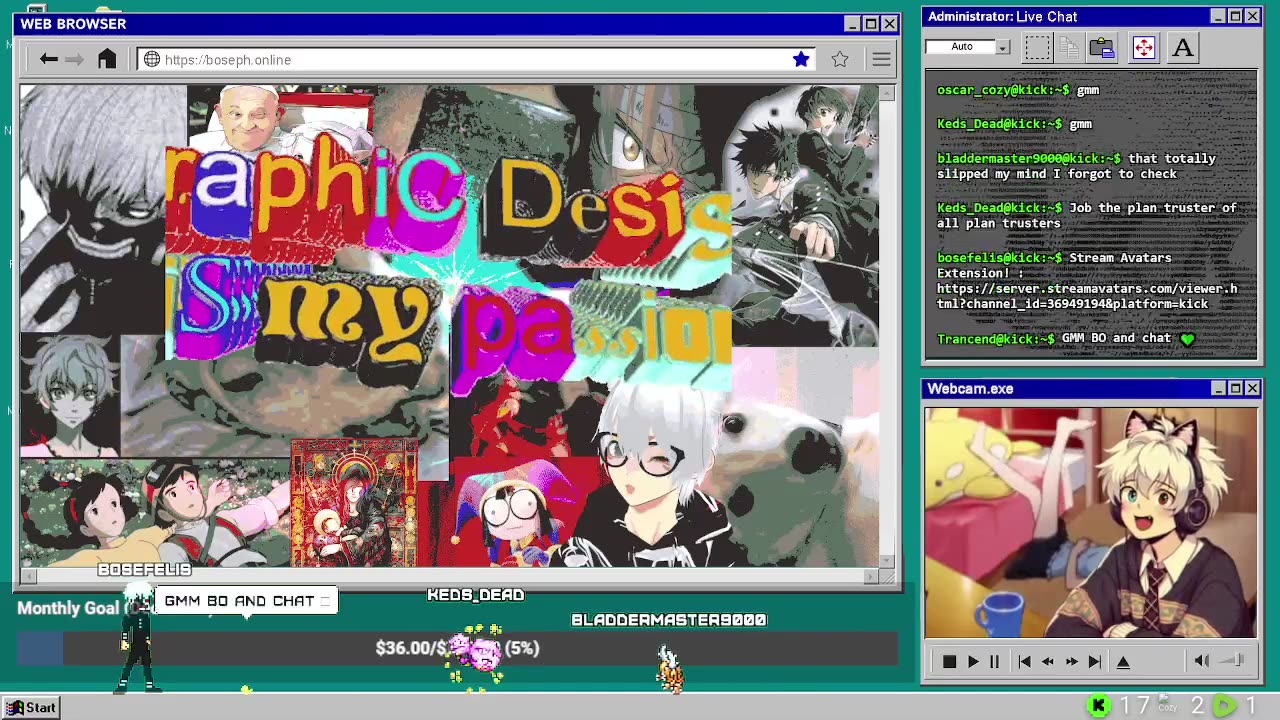This screenshot has height=720, width=1280.
Task: Click the https://boseph.online address field
Action: pos(475,60)
